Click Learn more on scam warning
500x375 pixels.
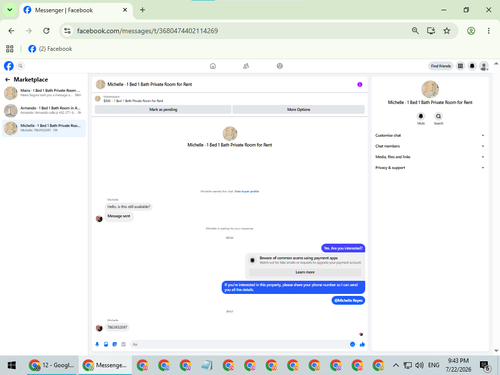[x=305, y=272]
